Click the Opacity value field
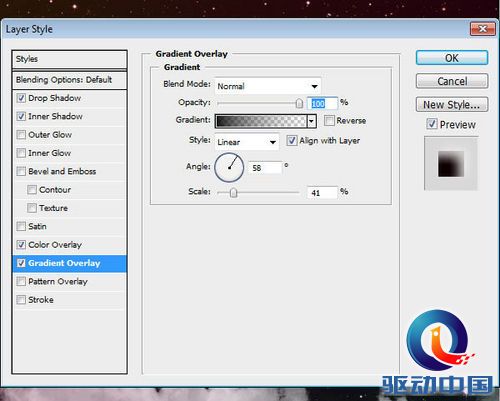The width and height of the screenshot is (500, 401). tap(322, 103)
